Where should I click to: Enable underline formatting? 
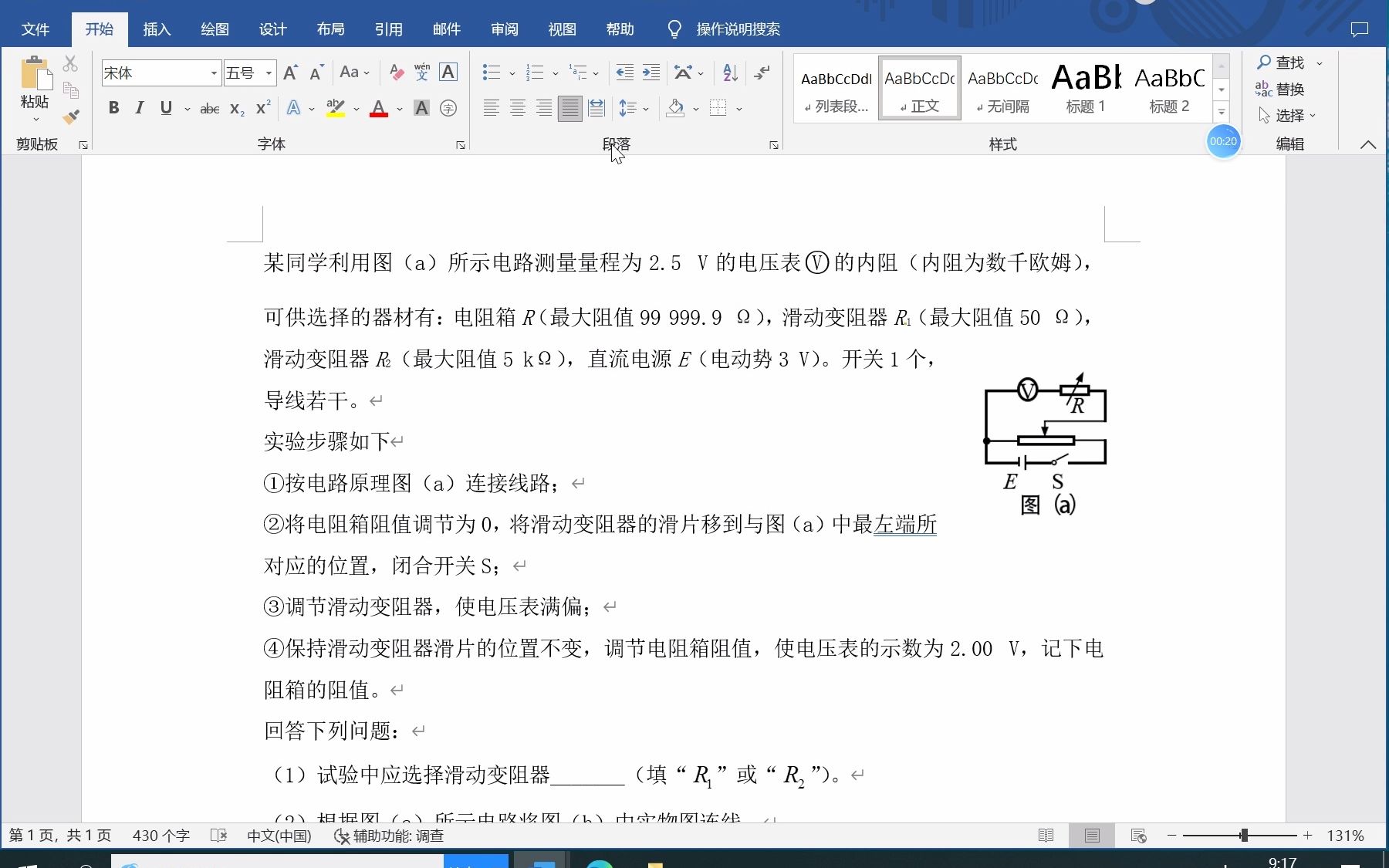click(x=165, y=108)
